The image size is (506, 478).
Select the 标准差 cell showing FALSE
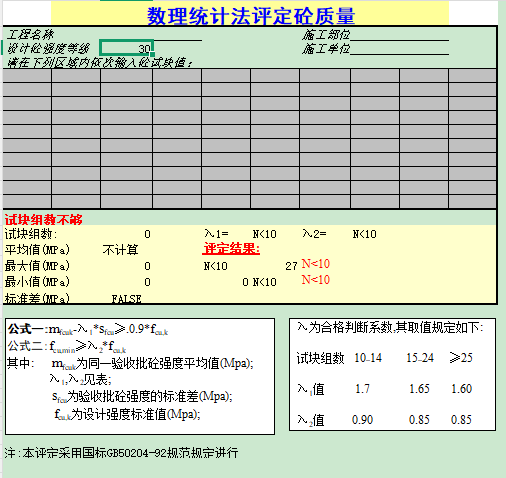(x=126, y=298)
